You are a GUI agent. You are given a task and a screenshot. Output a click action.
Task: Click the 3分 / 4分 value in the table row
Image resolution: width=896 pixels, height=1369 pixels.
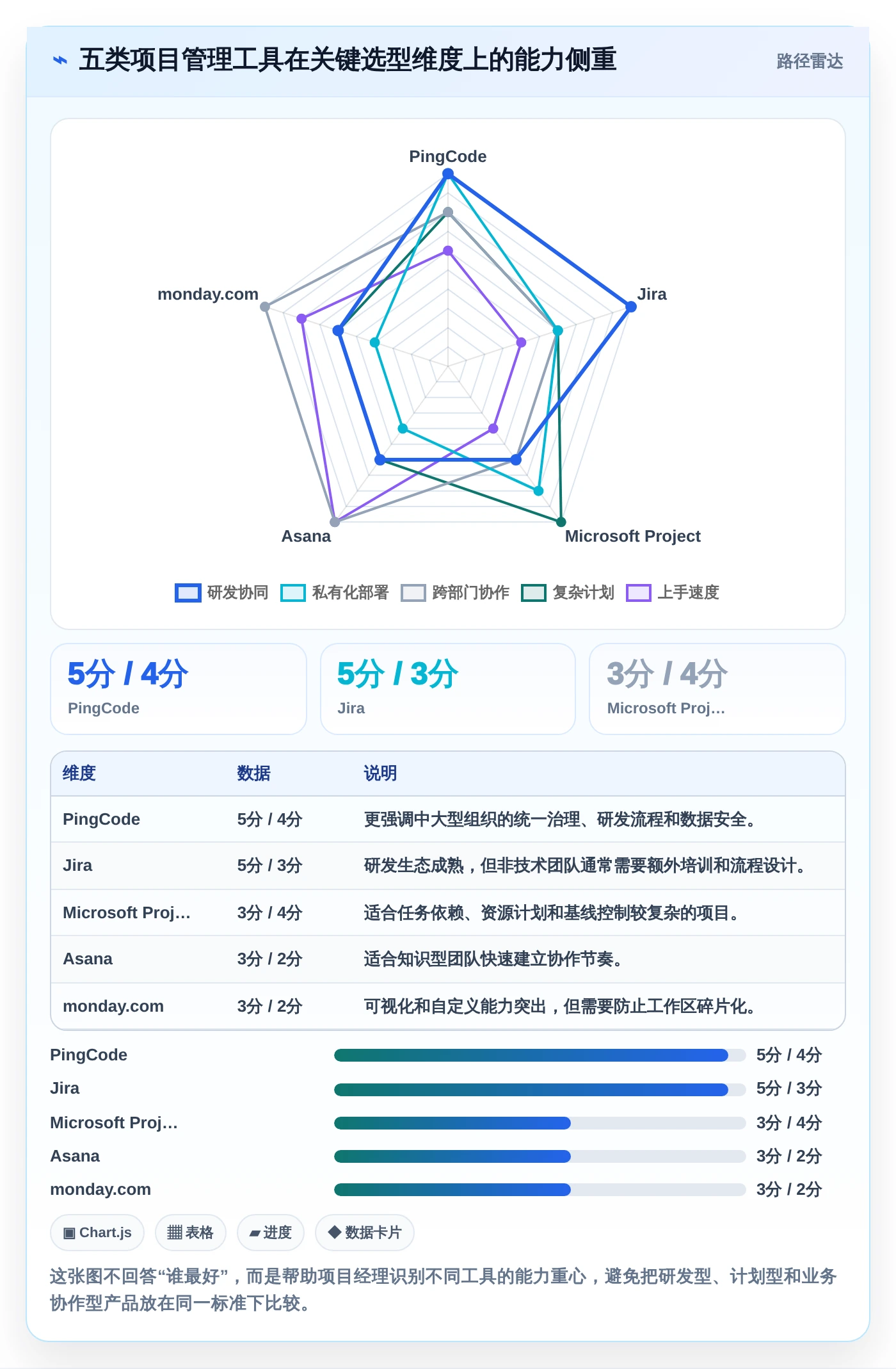(269, 912)
